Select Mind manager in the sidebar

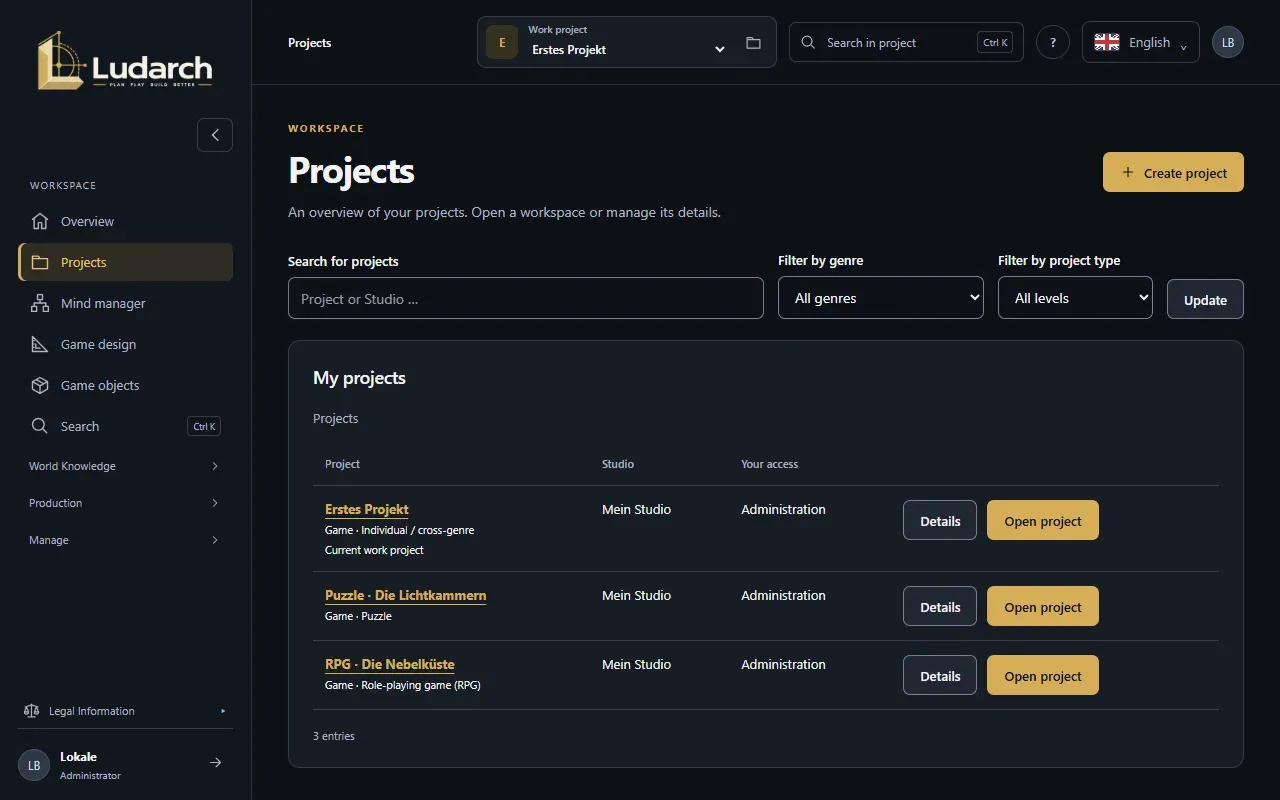[125, 303]
